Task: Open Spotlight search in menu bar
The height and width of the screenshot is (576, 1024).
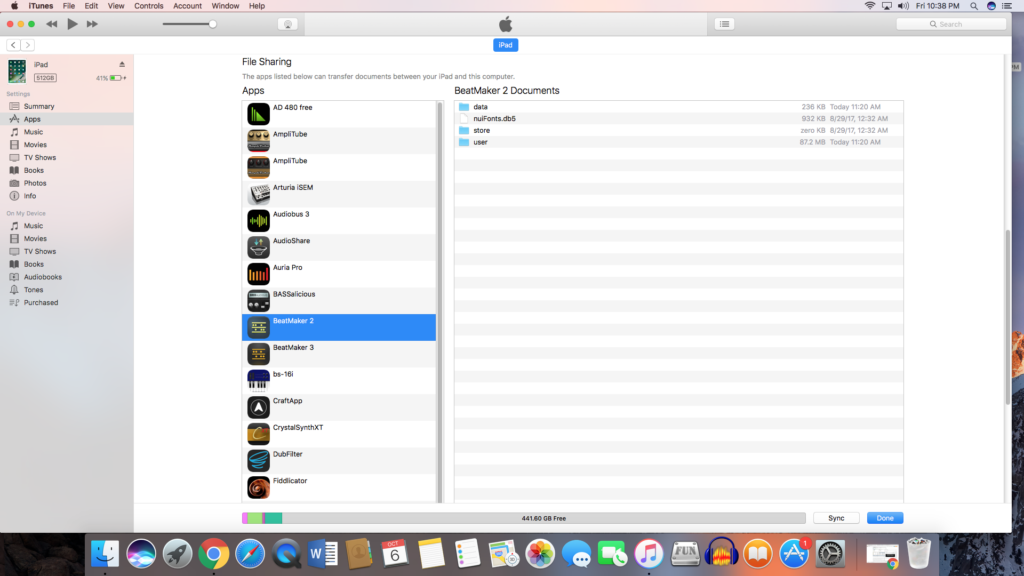Action: tap(974, 6)
